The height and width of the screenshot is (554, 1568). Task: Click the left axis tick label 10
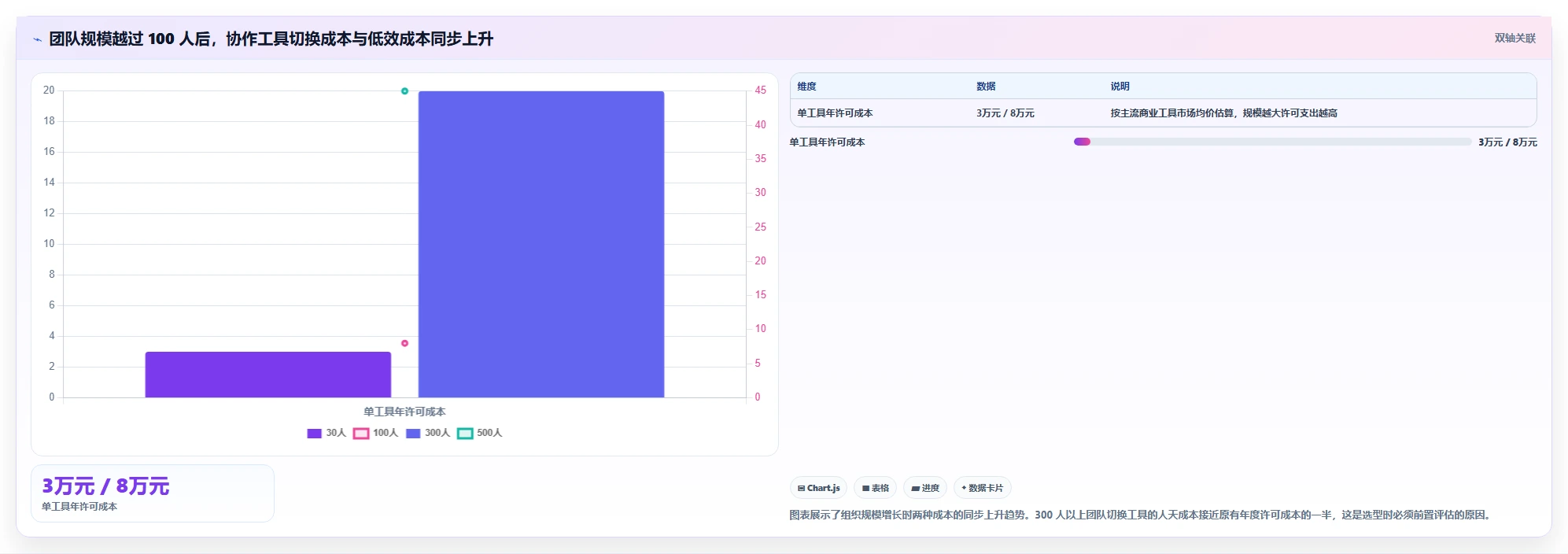49,244
